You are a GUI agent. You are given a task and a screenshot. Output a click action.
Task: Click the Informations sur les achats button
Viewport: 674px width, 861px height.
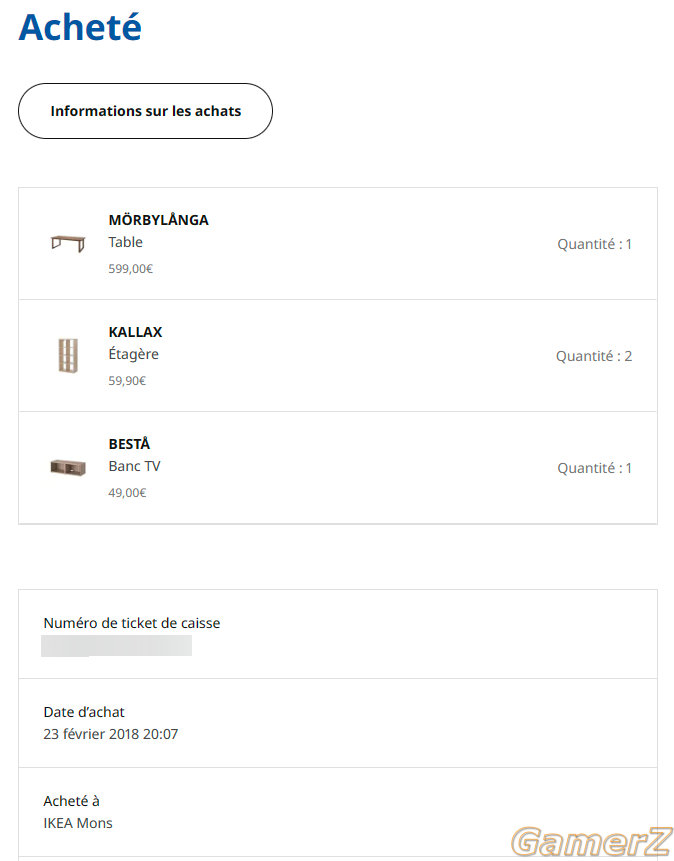tap(145, 111)
